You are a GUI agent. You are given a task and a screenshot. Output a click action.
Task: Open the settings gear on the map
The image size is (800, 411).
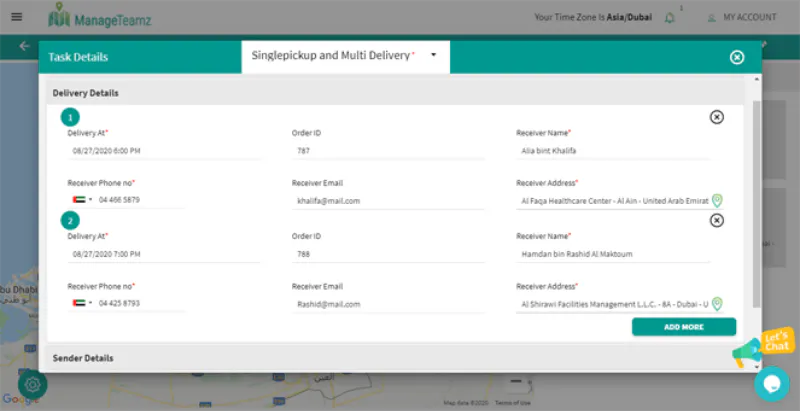pyautogui.click(x=33, y=384)
